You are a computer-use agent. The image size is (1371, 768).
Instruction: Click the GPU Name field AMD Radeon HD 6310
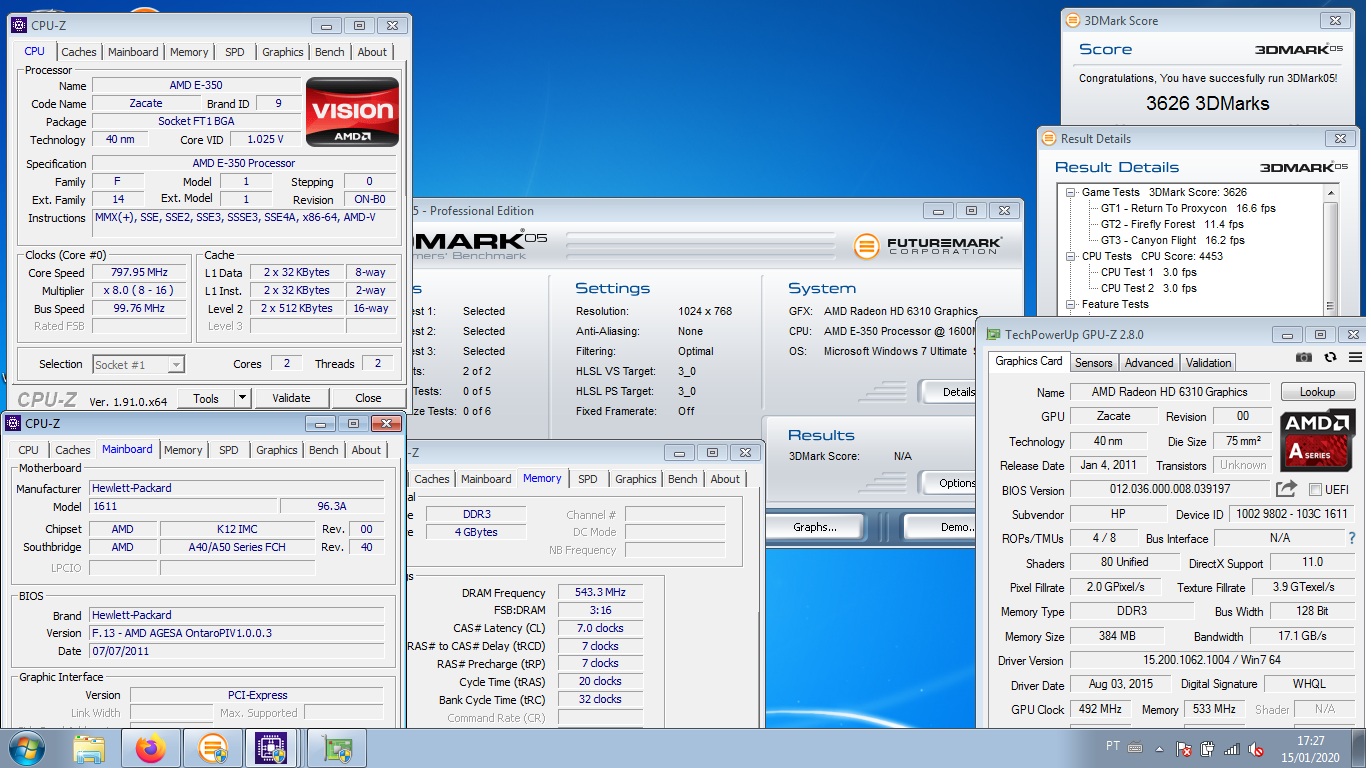(x=1169, y=392)
